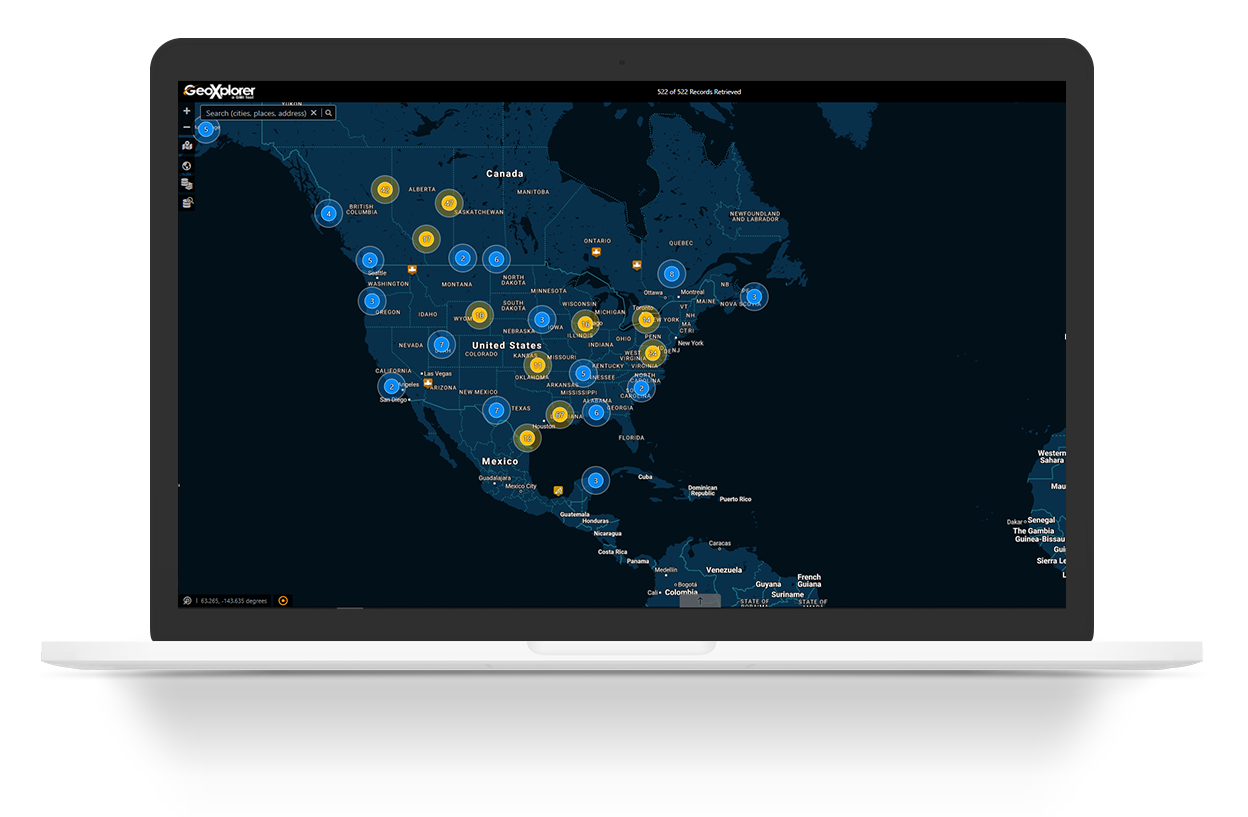
Task: Click the 'United States' map label
Action: coord(508,345)
